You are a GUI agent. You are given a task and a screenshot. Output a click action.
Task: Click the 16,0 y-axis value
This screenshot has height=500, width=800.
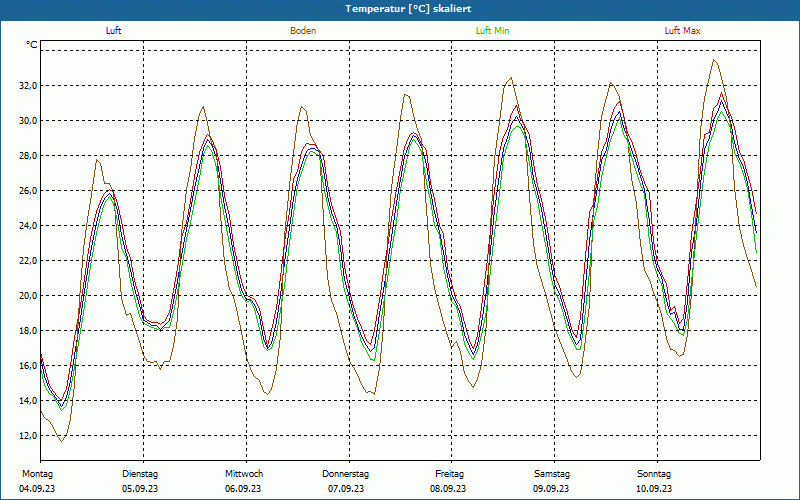click(29, 366)
